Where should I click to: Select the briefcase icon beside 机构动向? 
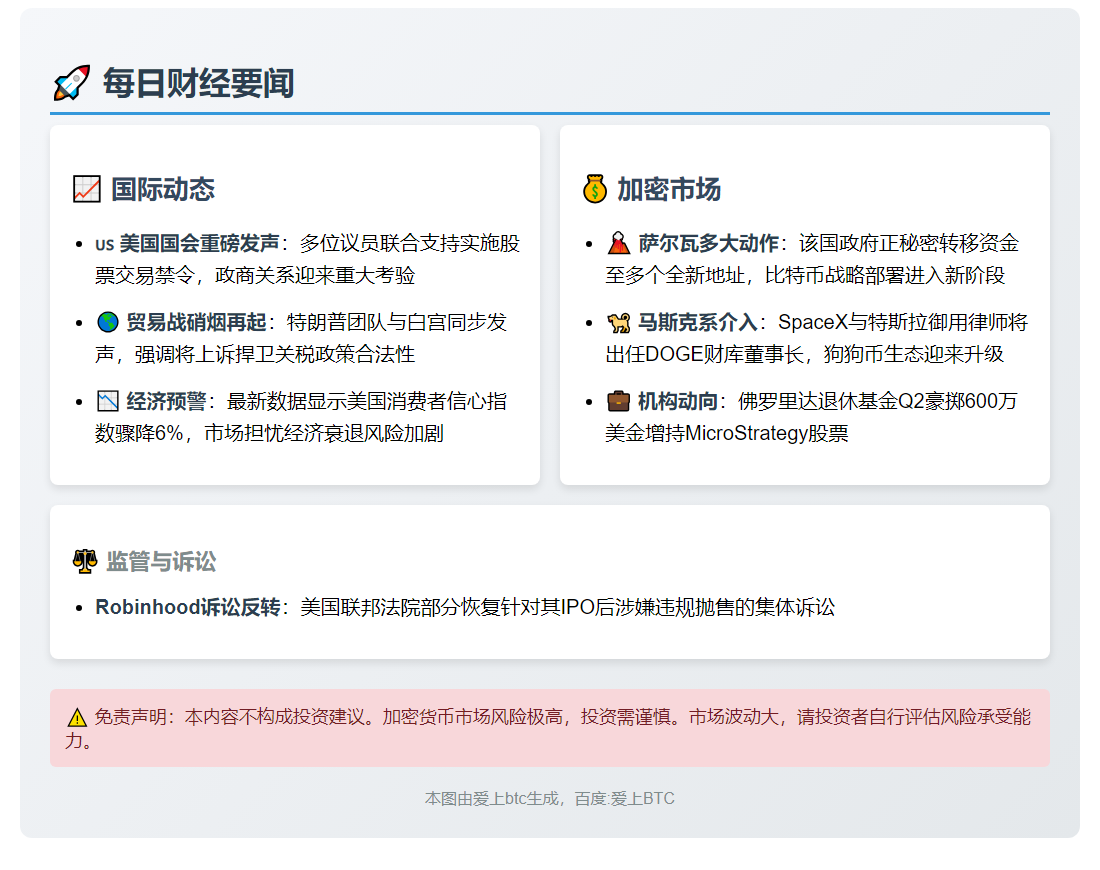617,401
